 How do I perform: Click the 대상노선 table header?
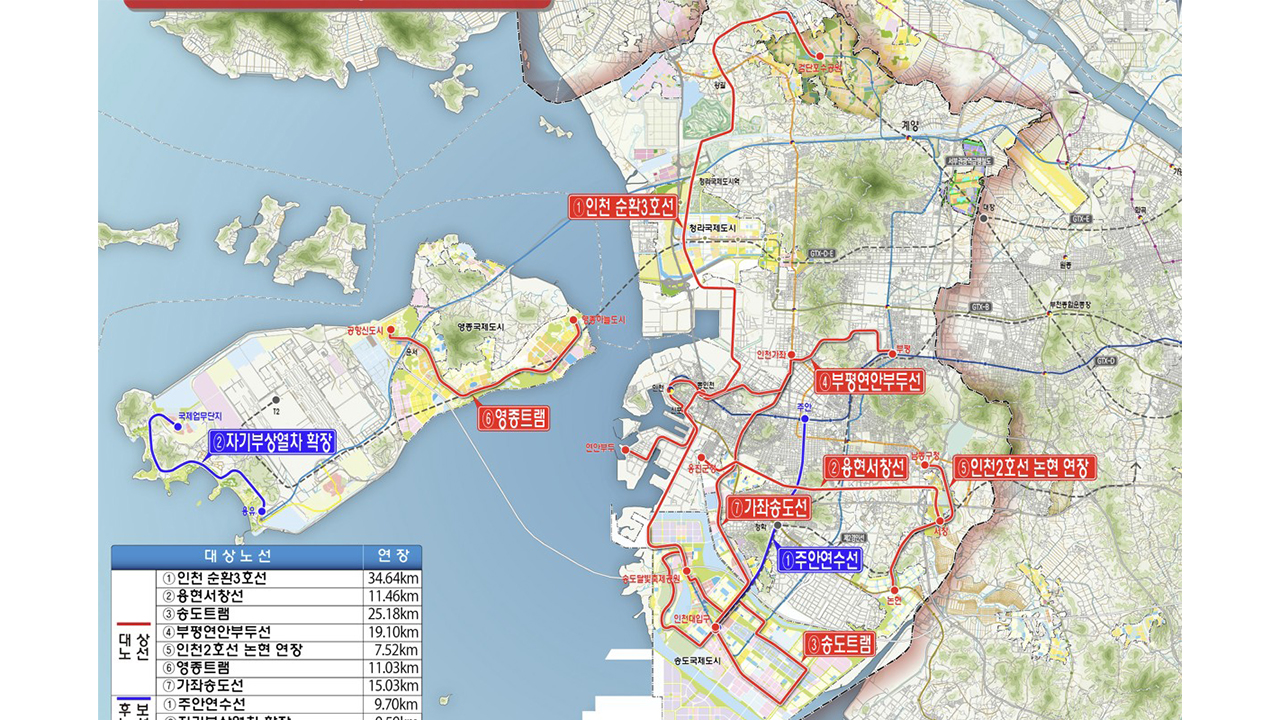(237, 556)
